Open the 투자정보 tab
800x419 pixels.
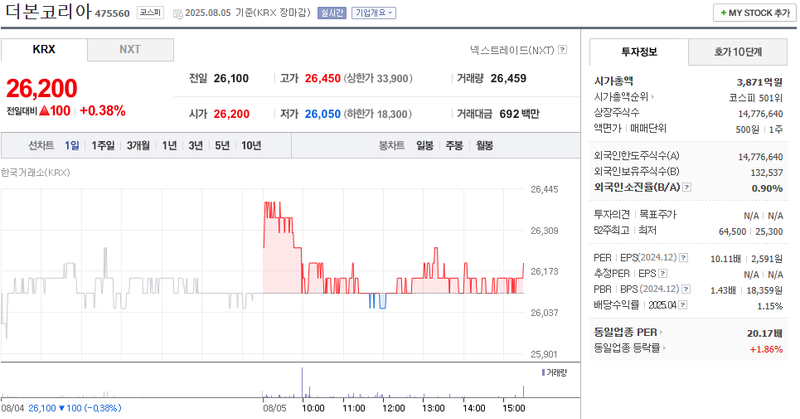point(639,52)
